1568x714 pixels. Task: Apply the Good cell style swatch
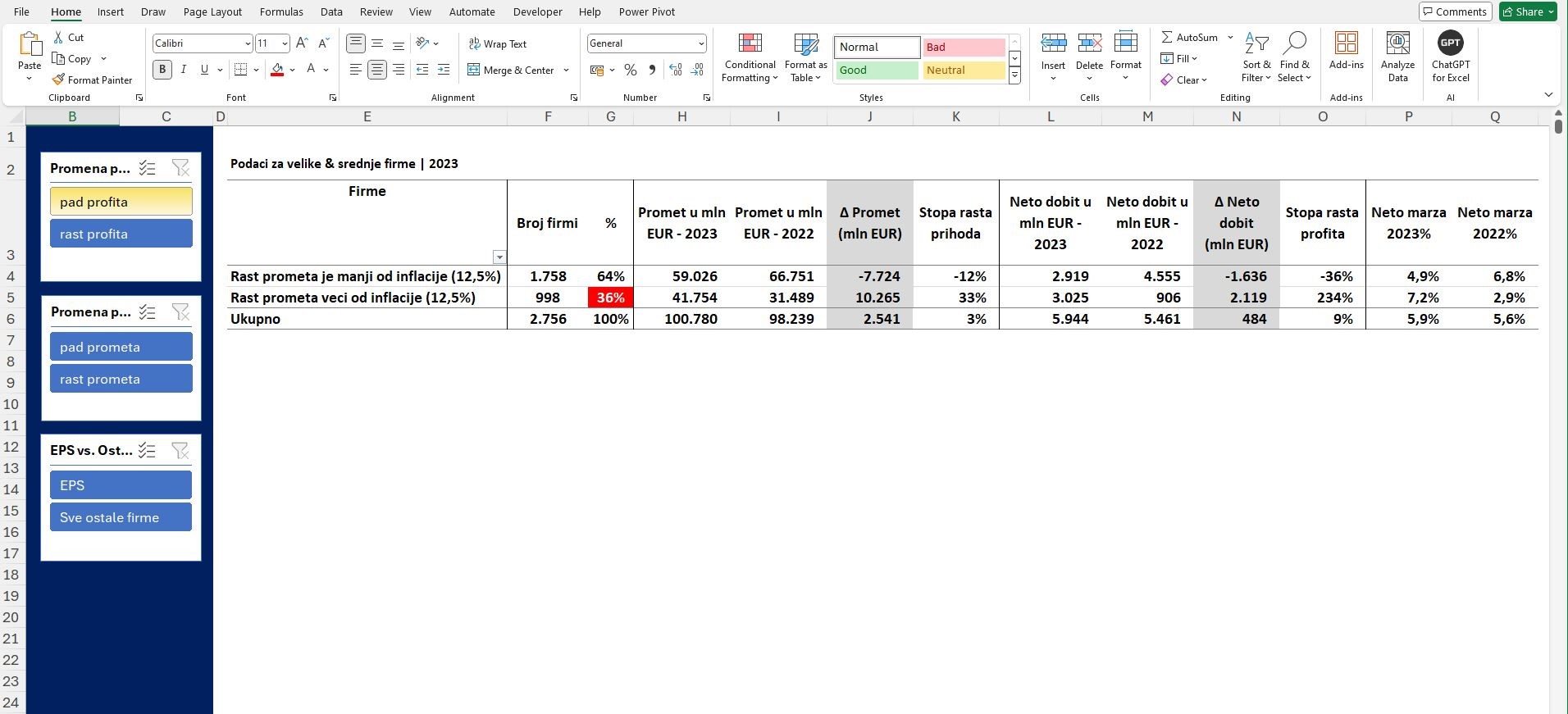(x=877, y=70)
